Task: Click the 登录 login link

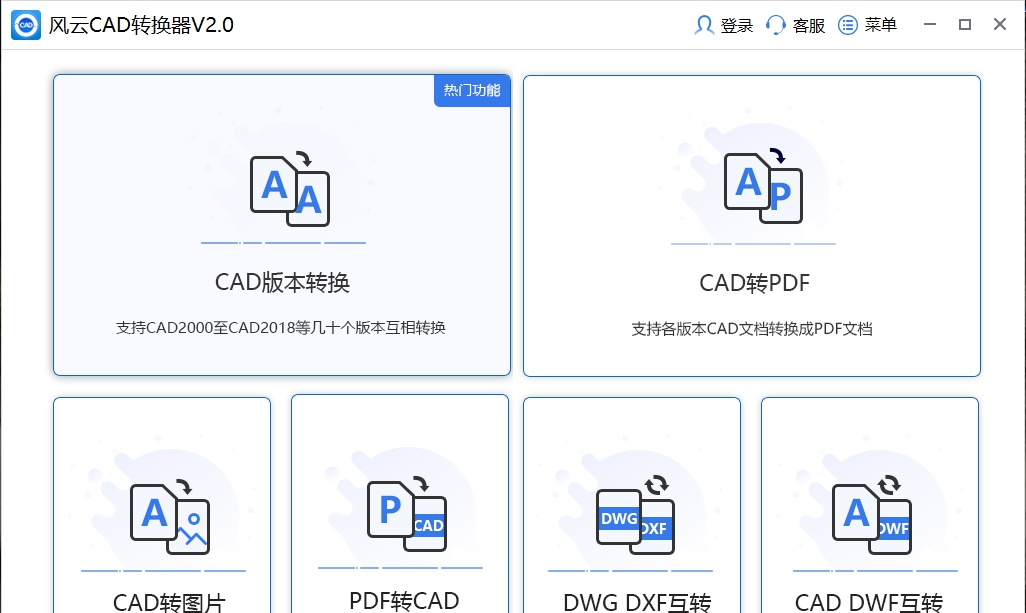Action: click(x=736, y=25)
